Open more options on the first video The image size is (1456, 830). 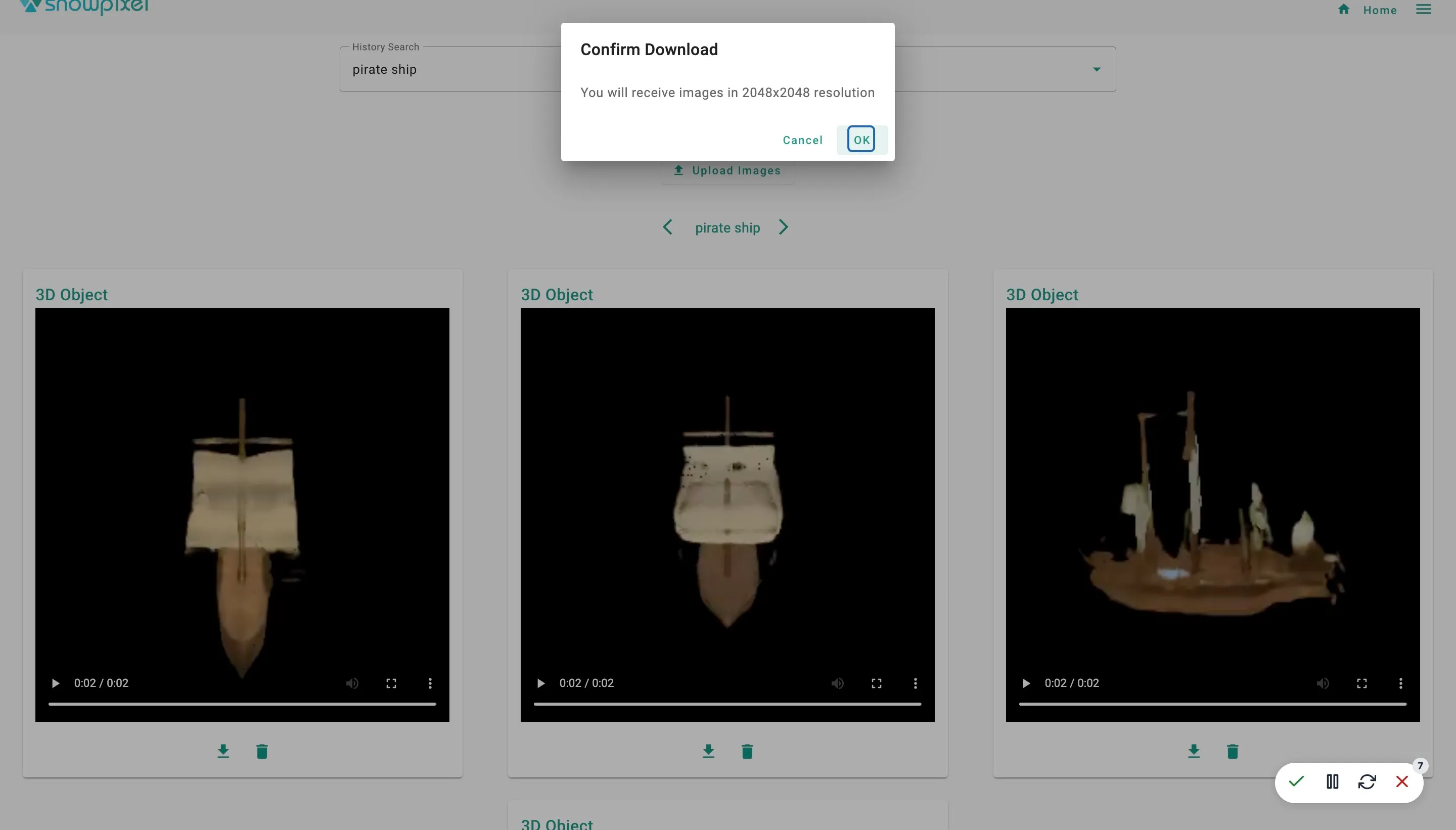[430, 683]
